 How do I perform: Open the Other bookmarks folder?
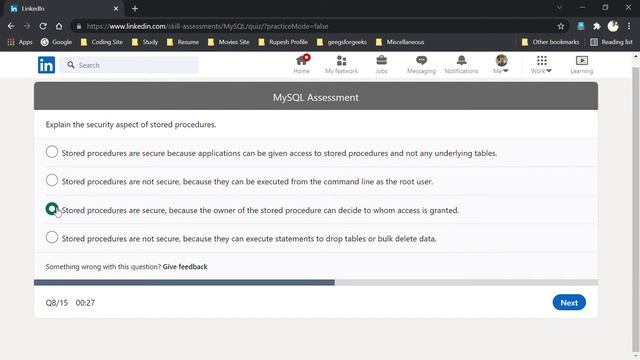pyautogui.click(x=551, y=42)
